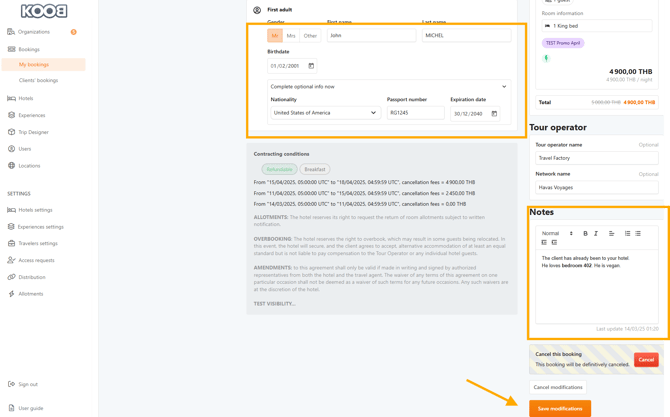670x417 pixels.
Task: Click the red Cancel booking button
Action: point(646,360)
